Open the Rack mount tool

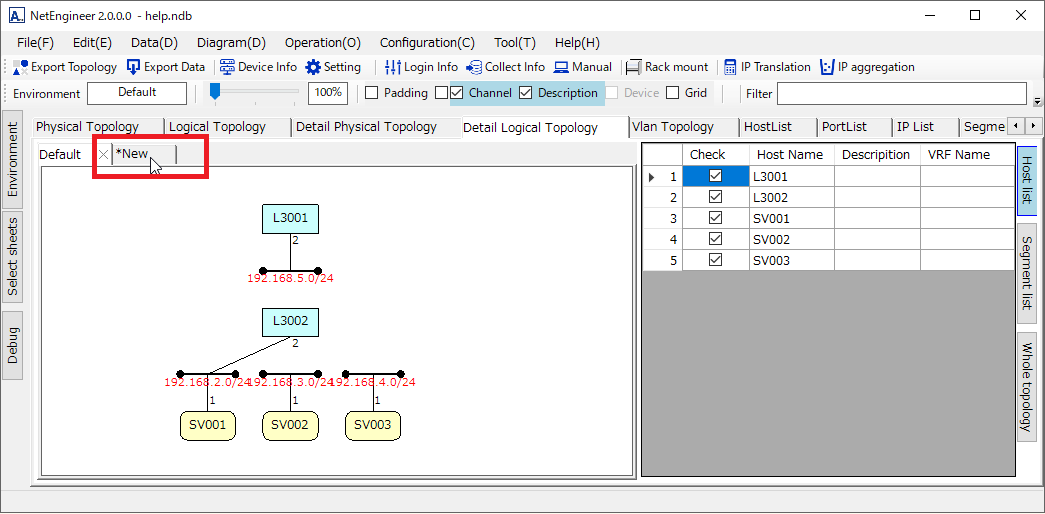coord(633,67)
